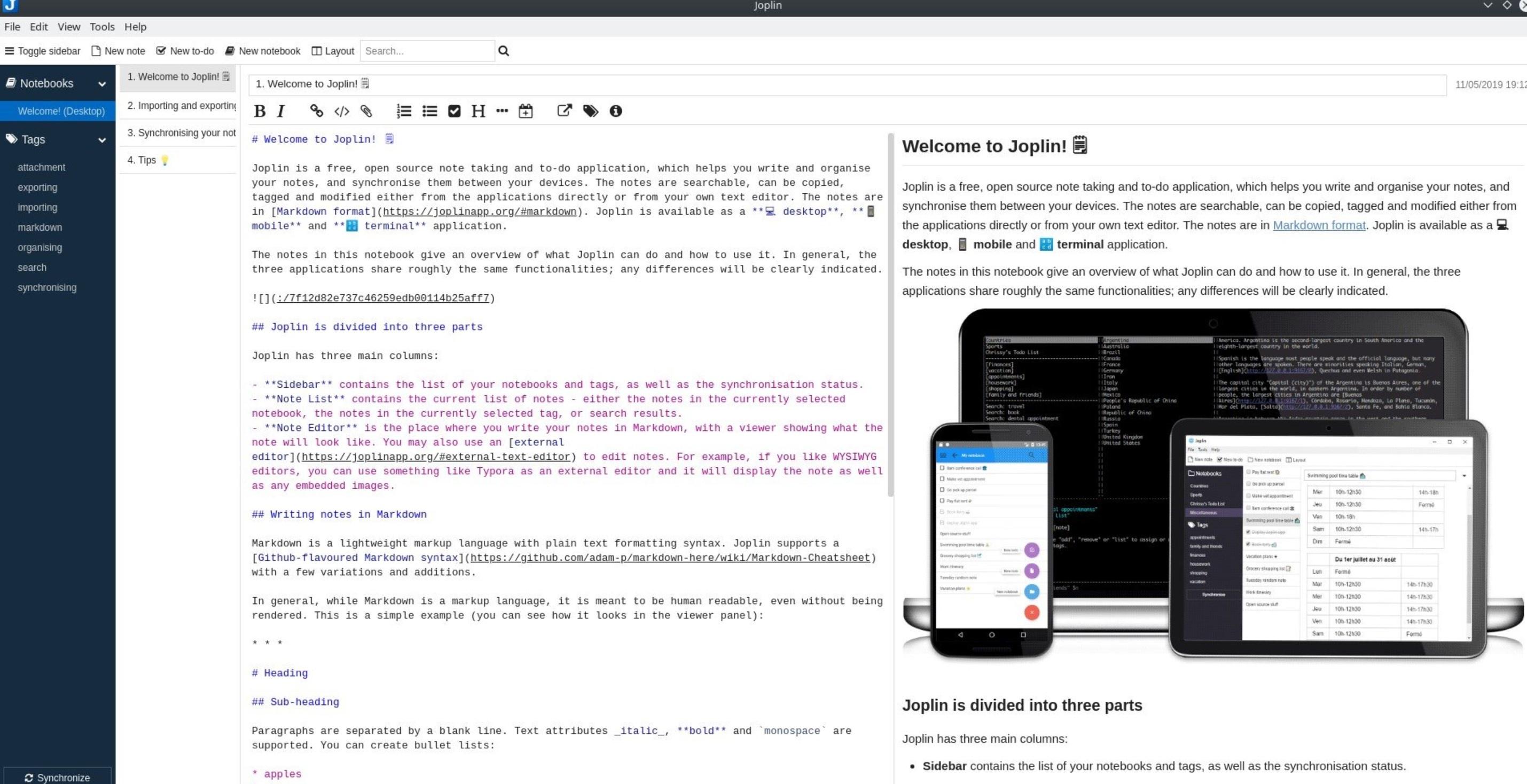Viewport: 1527px width, 784px height.
Task: Insert a hyperlink via the link icon
Action: pos(317,112)
